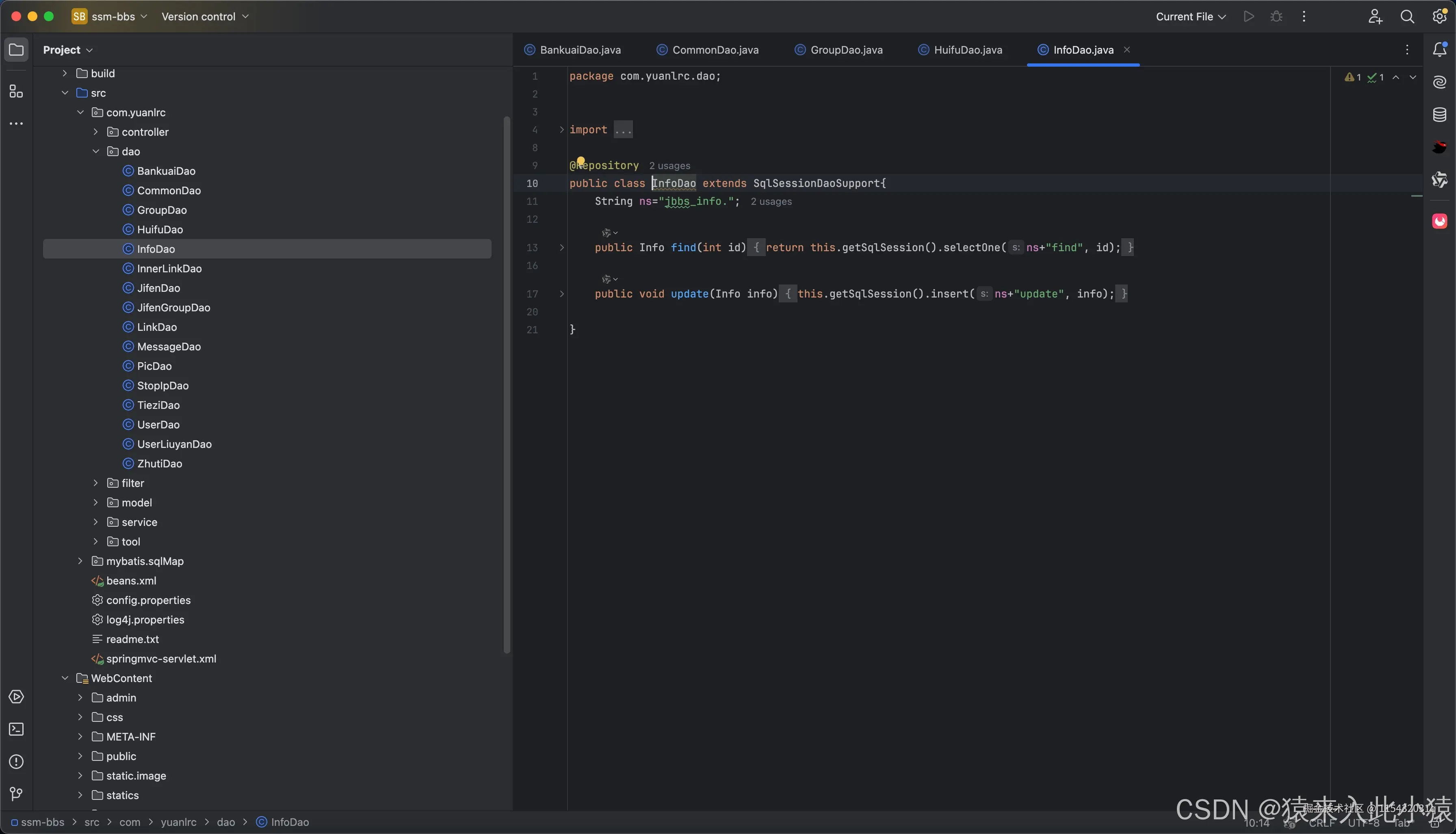Debug the current file
Screen dimensions: 1456x834
click(1276, 17)
